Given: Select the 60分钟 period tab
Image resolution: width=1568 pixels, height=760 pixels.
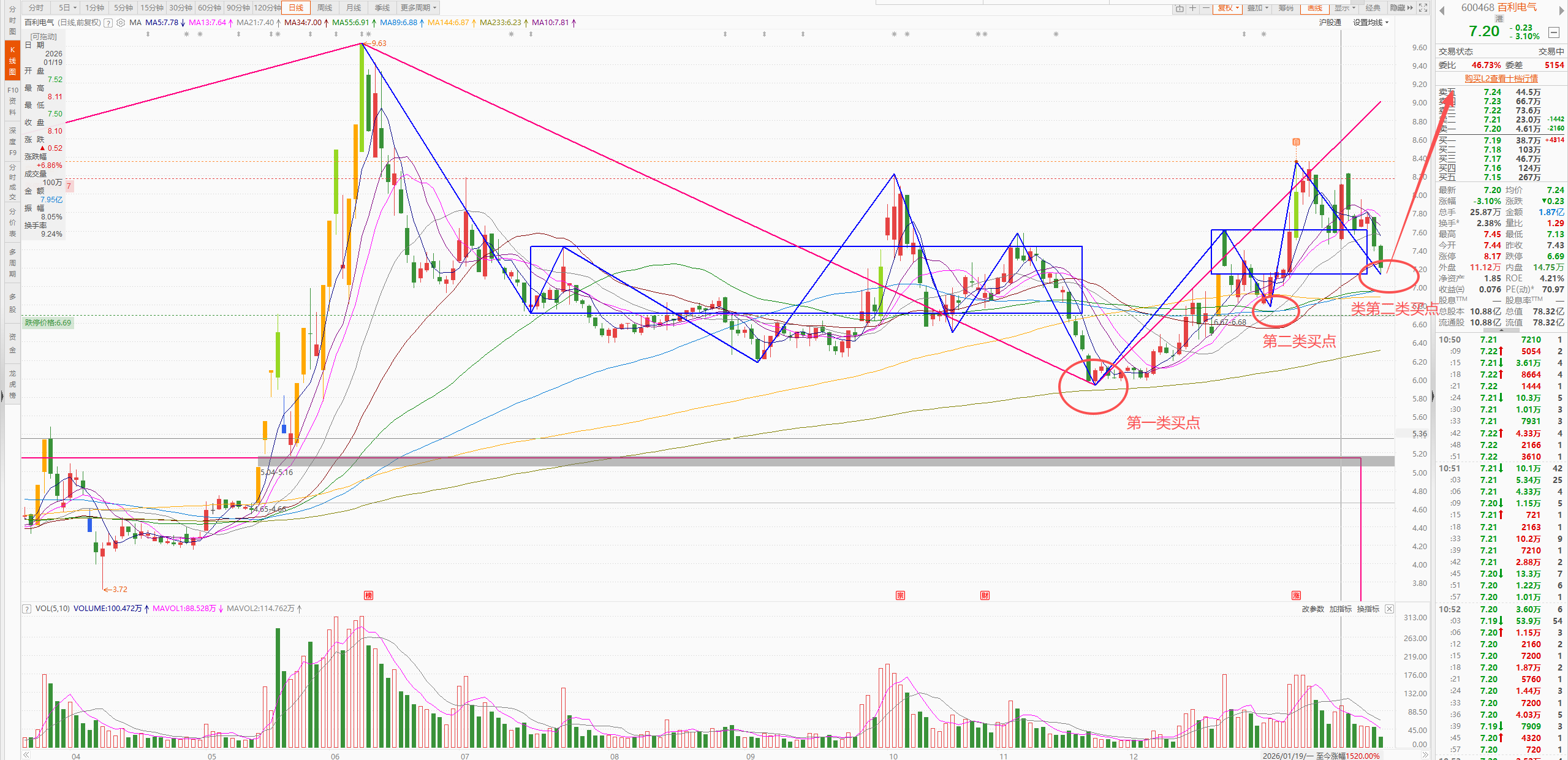Looking at the screenshot, I should [209, 7].
